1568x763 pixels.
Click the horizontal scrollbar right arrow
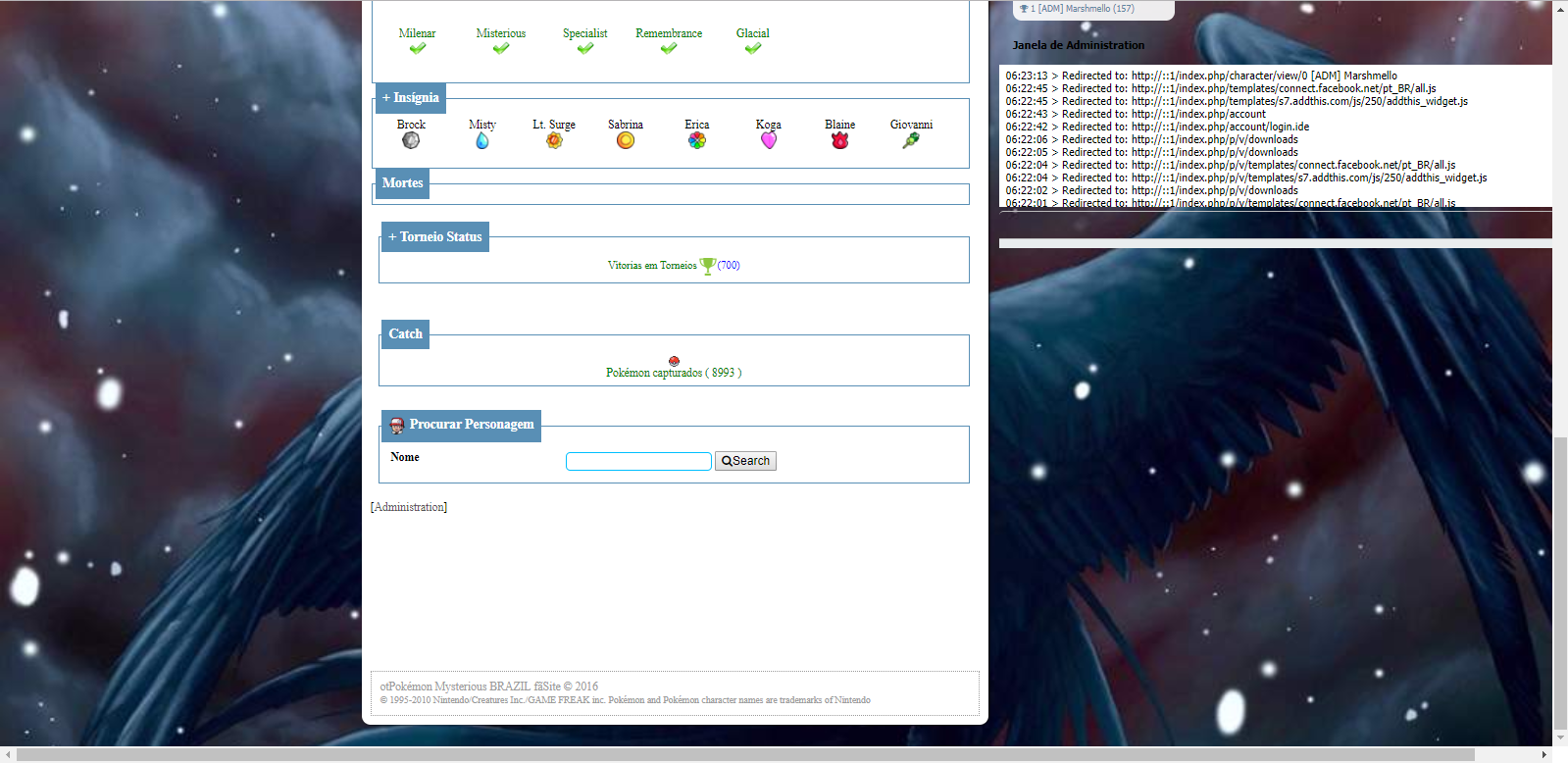(1544, 754)
